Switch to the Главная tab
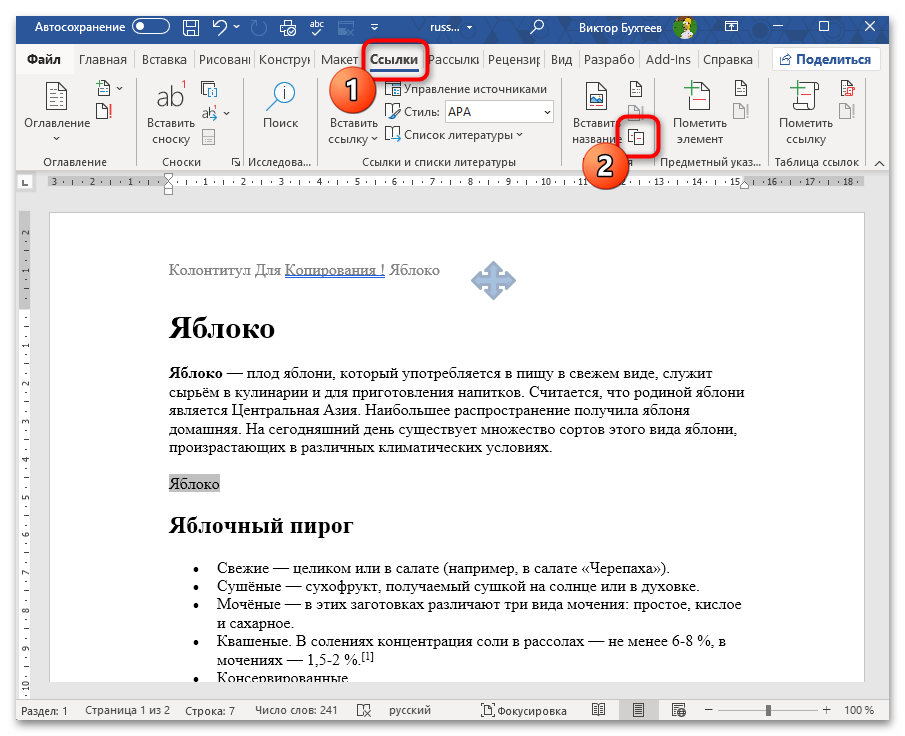 coord(103,59)
